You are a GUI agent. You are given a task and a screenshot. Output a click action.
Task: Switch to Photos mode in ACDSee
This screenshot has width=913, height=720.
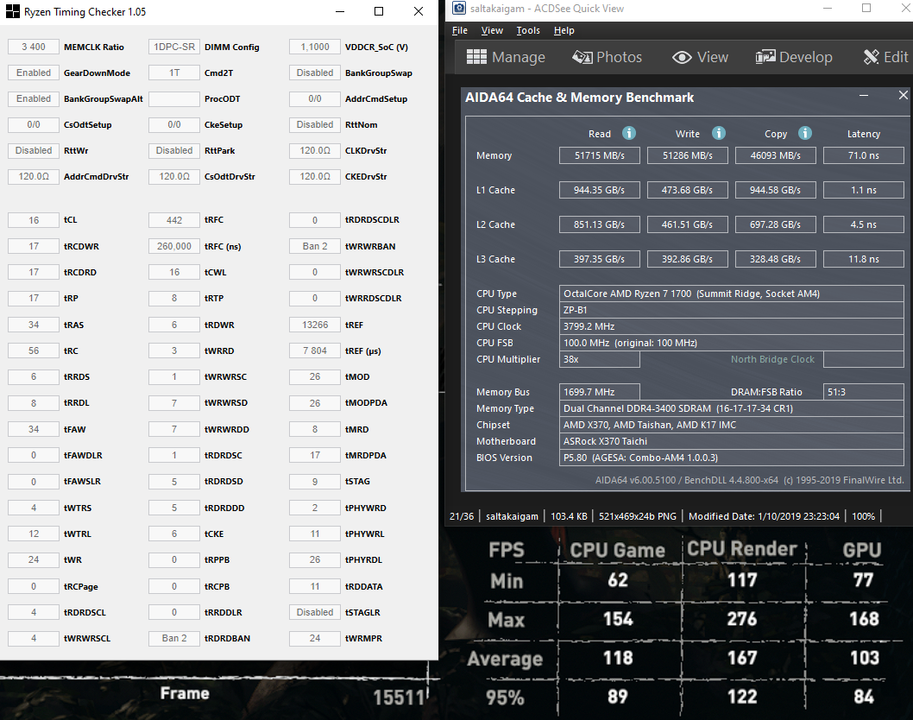(607, 57)
